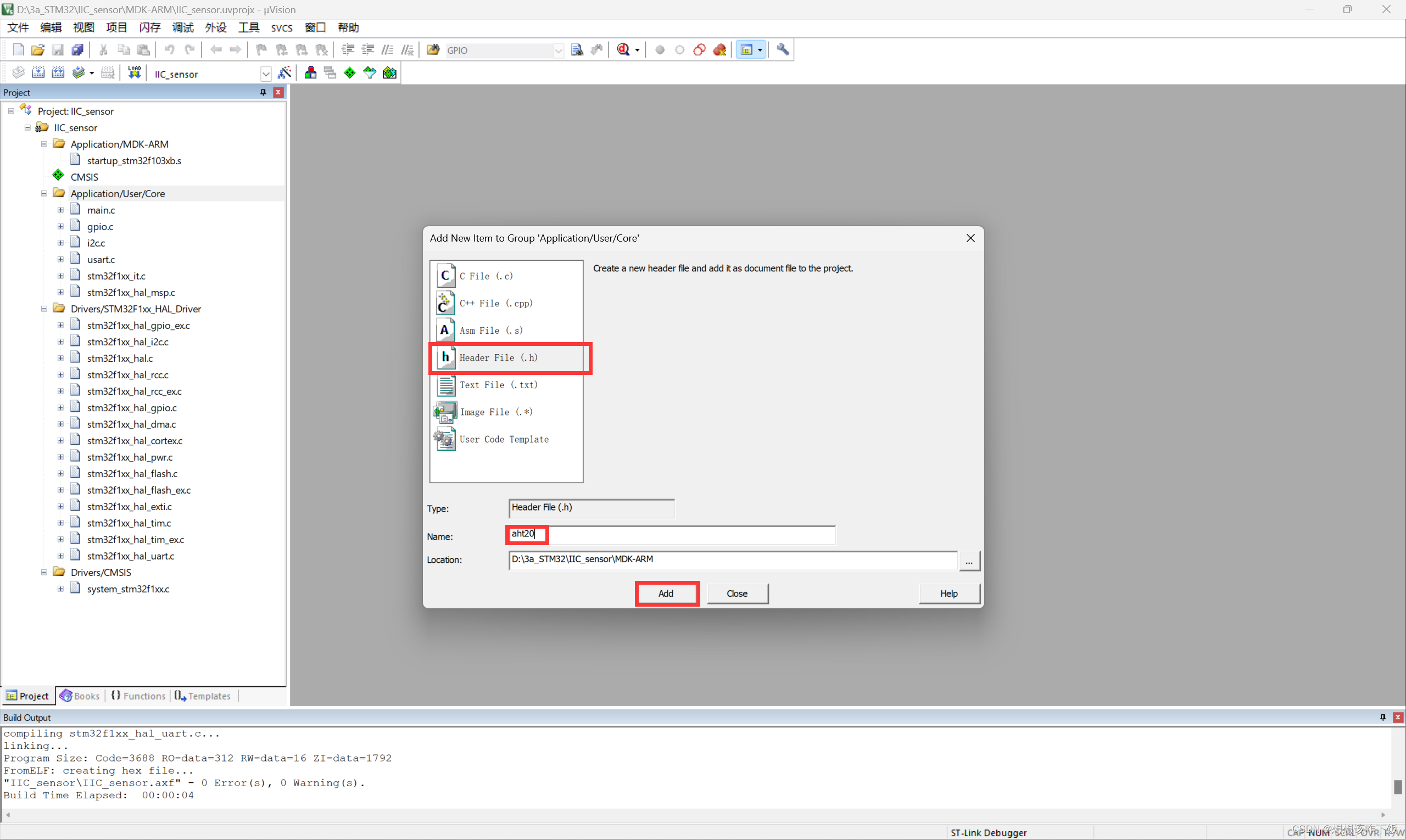Click the Build target toolbar icon
The height and width of the screenshot is (840, 1406).
(x=38, y=73)
